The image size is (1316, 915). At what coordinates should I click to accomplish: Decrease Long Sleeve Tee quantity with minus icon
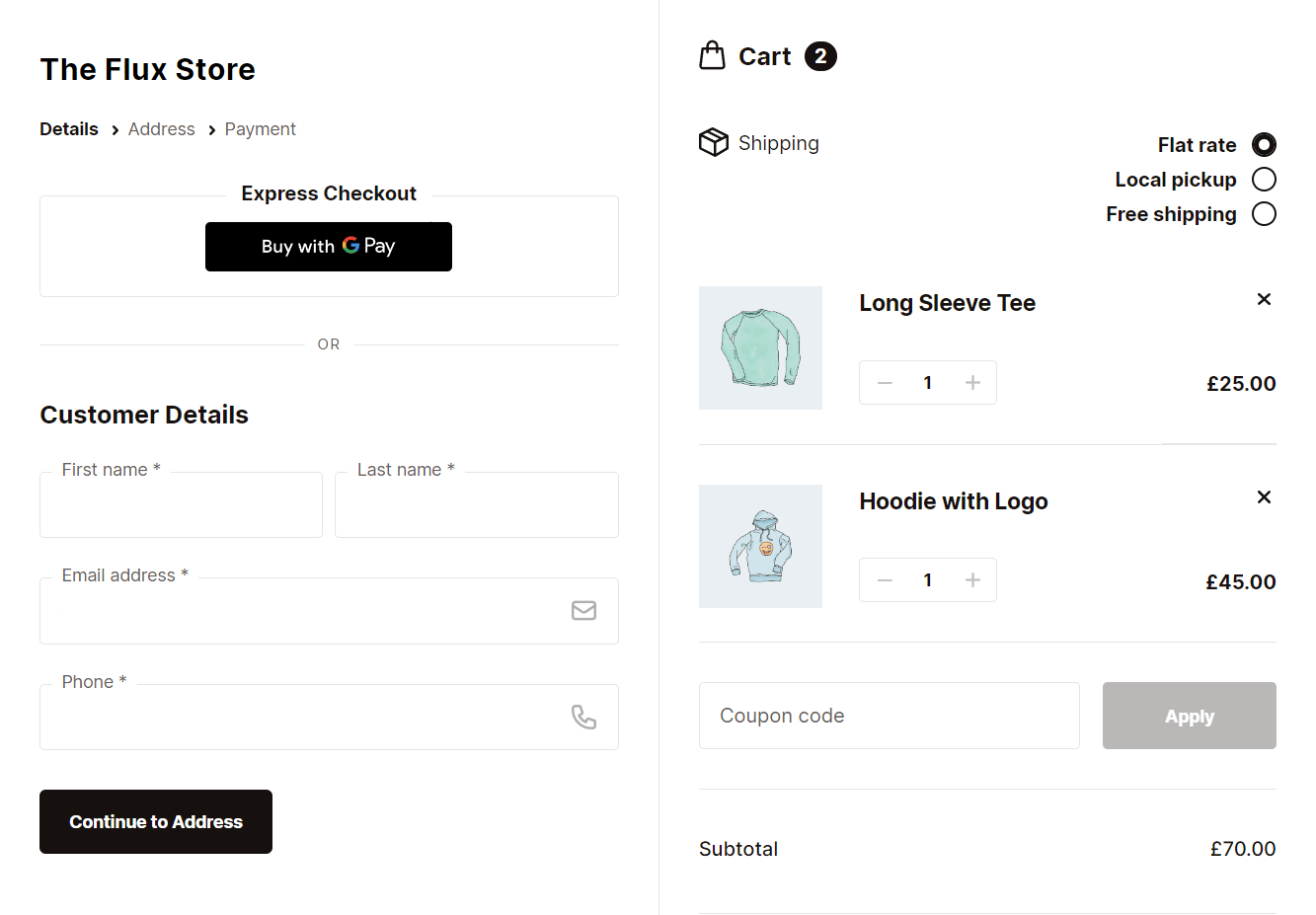[x=885, y=382]
